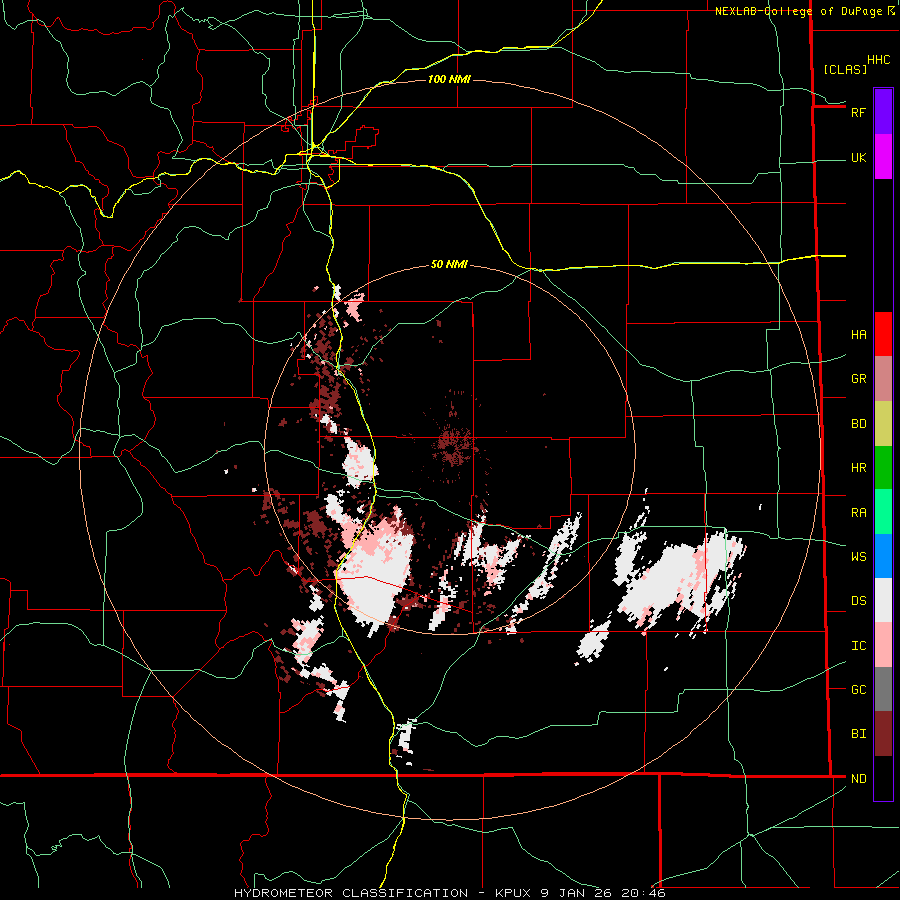Click the 100 NMI range ring label
The image size is (900, 900).
tap(449, 79)
